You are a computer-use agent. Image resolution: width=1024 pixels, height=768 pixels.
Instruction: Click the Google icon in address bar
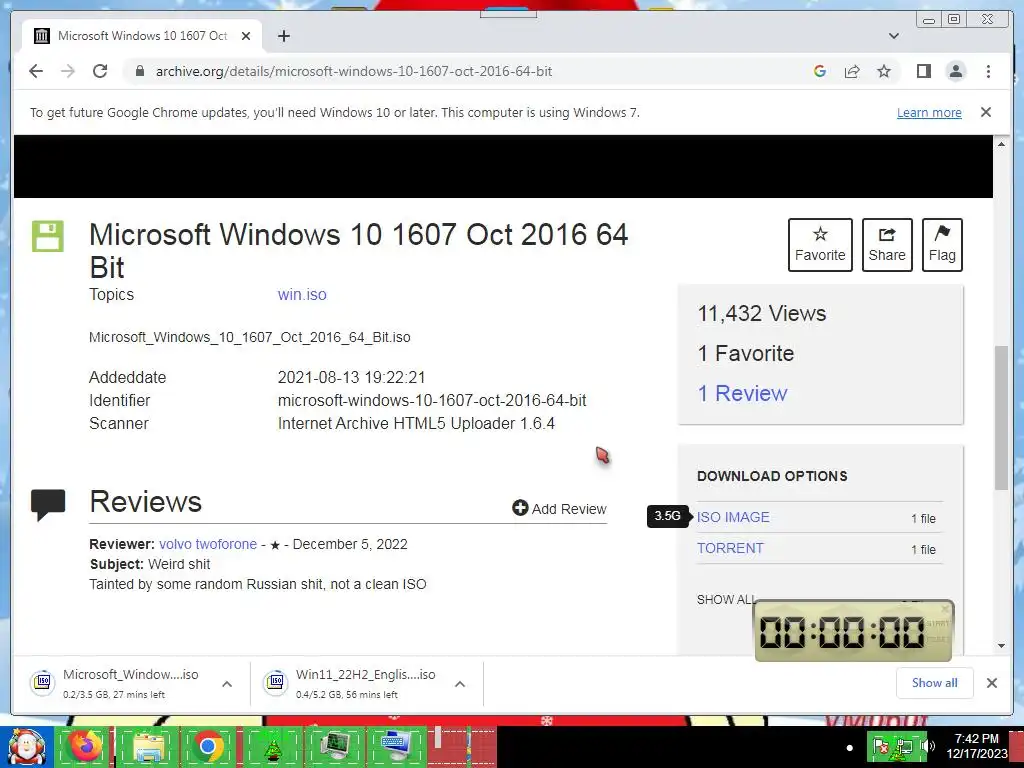[x=820, y=71]
